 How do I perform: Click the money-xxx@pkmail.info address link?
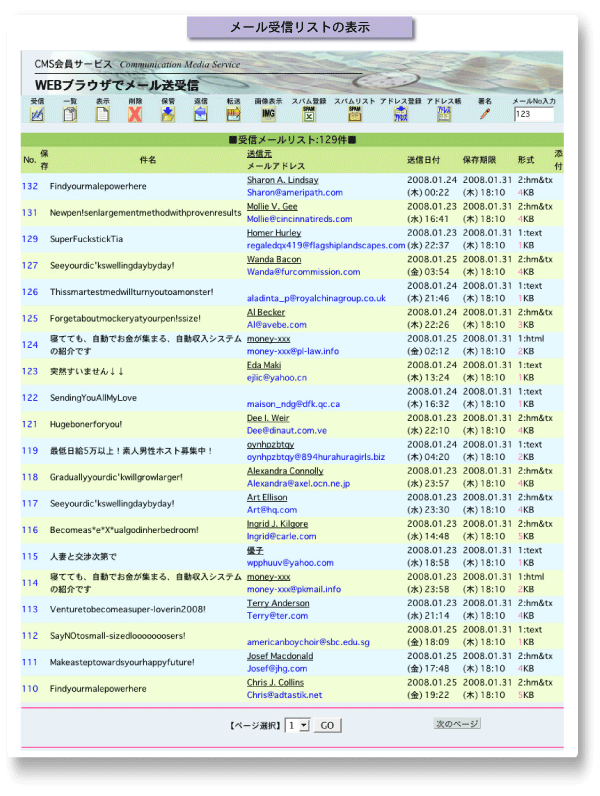click(x=294, y=589)
